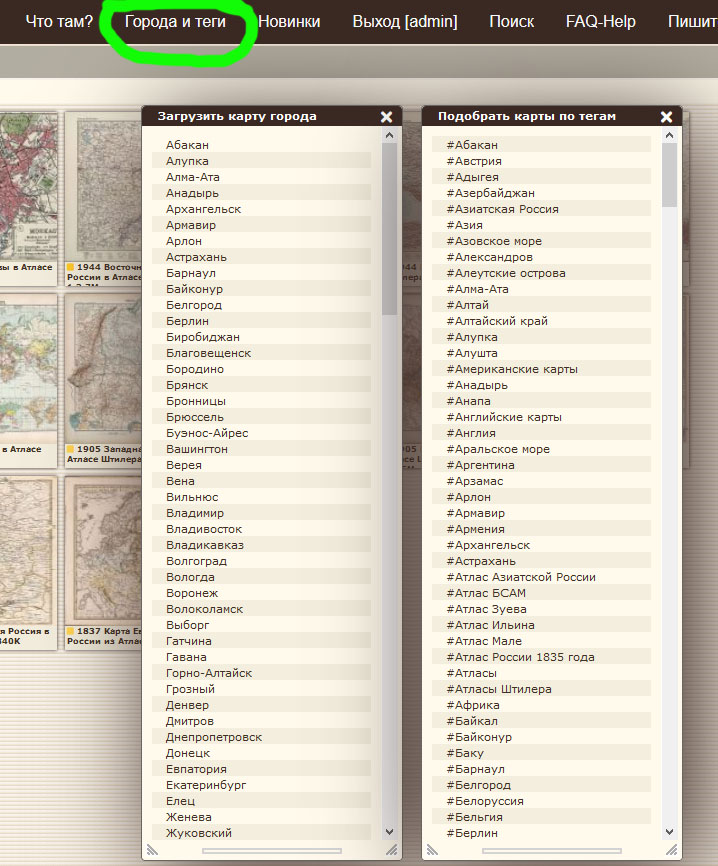Pick the tag '#Атласы Штилера'
Screen dimensions: 718x866
(499, 689)
